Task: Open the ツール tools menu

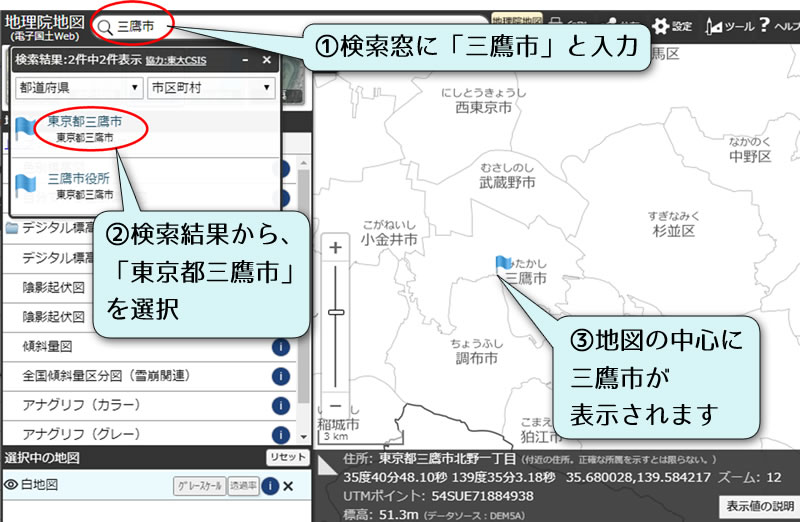Action: pos(730,26)
